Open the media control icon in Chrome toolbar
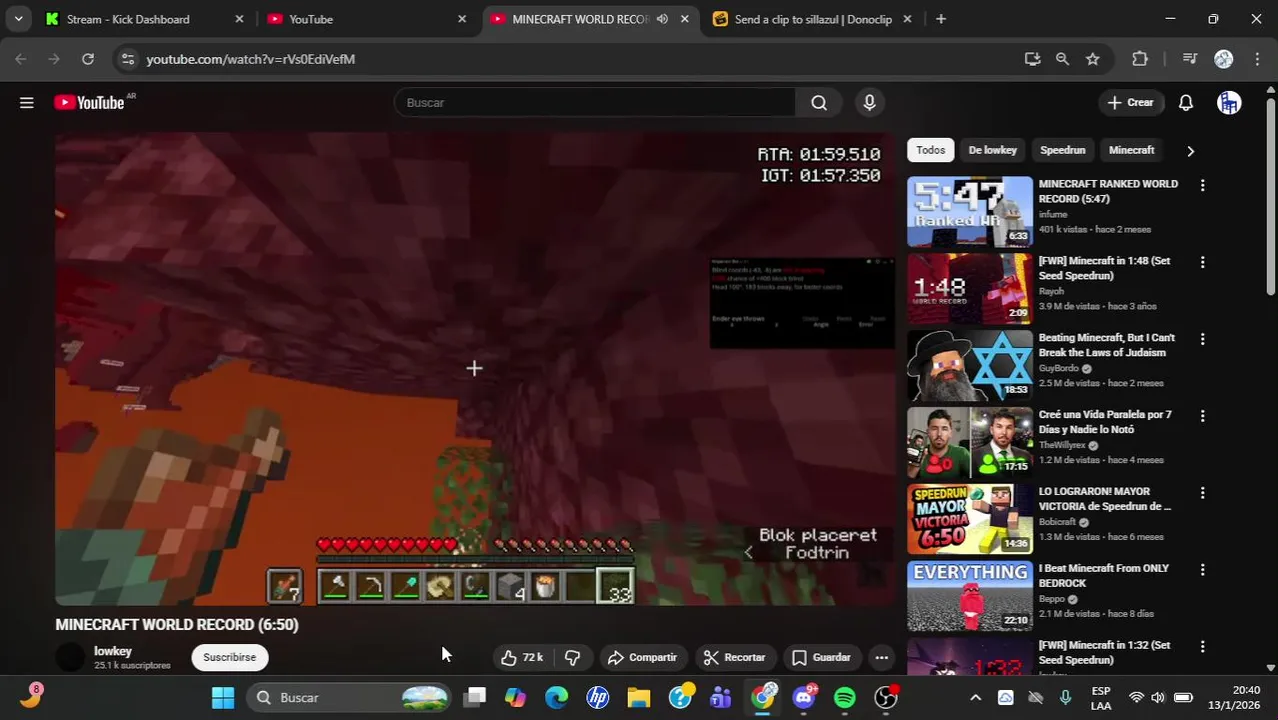 coord(1189,59)
